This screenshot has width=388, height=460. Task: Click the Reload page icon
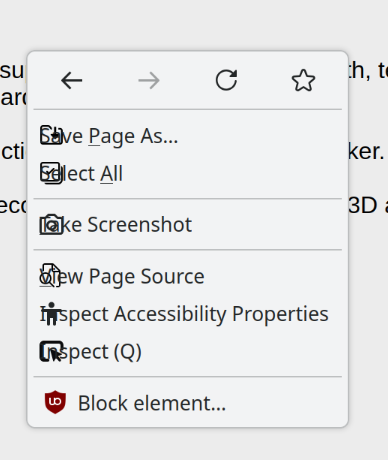pos(226,80)
